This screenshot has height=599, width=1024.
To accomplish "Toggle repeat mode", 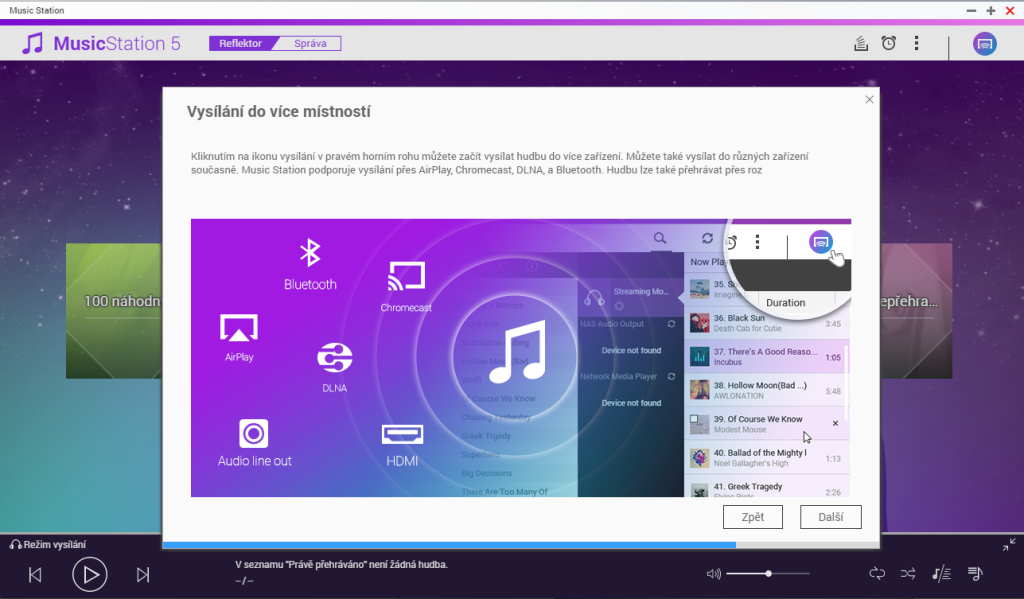I will coord(877,573).
